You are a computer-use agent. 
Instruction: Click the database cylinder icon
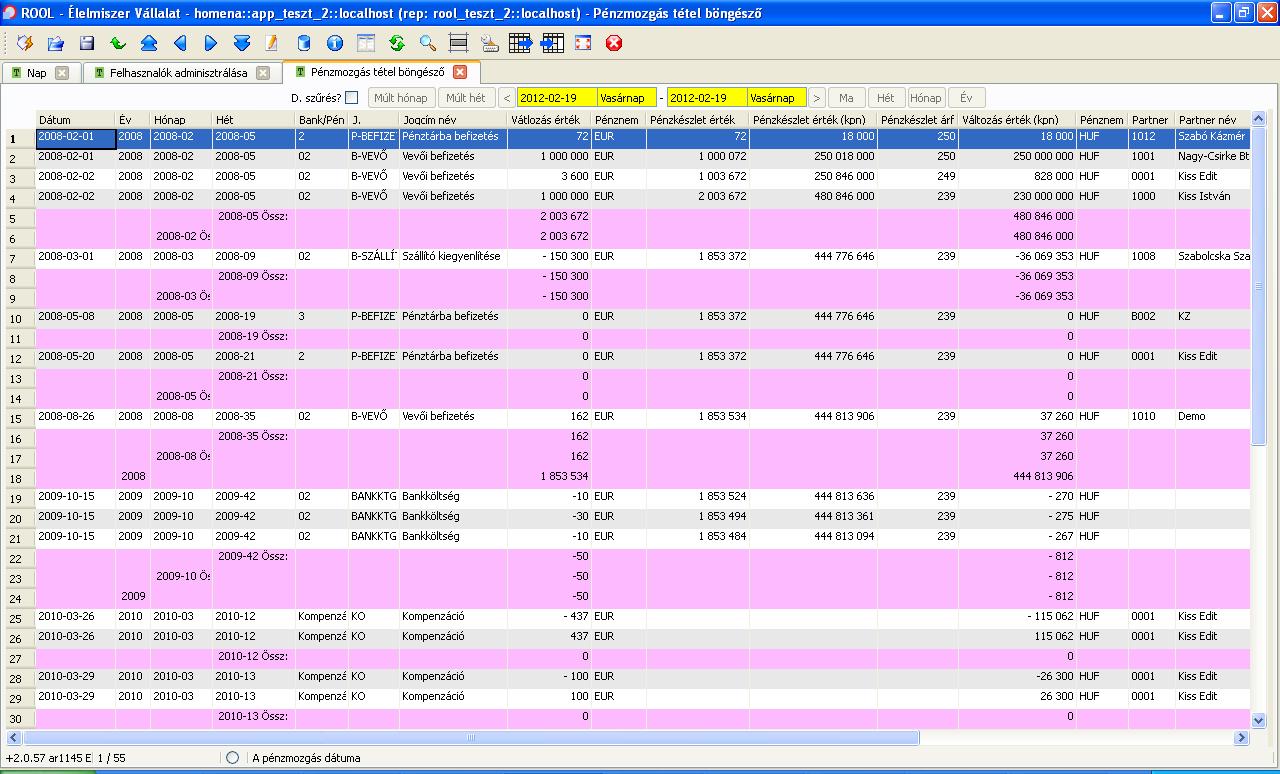(304, 43)
